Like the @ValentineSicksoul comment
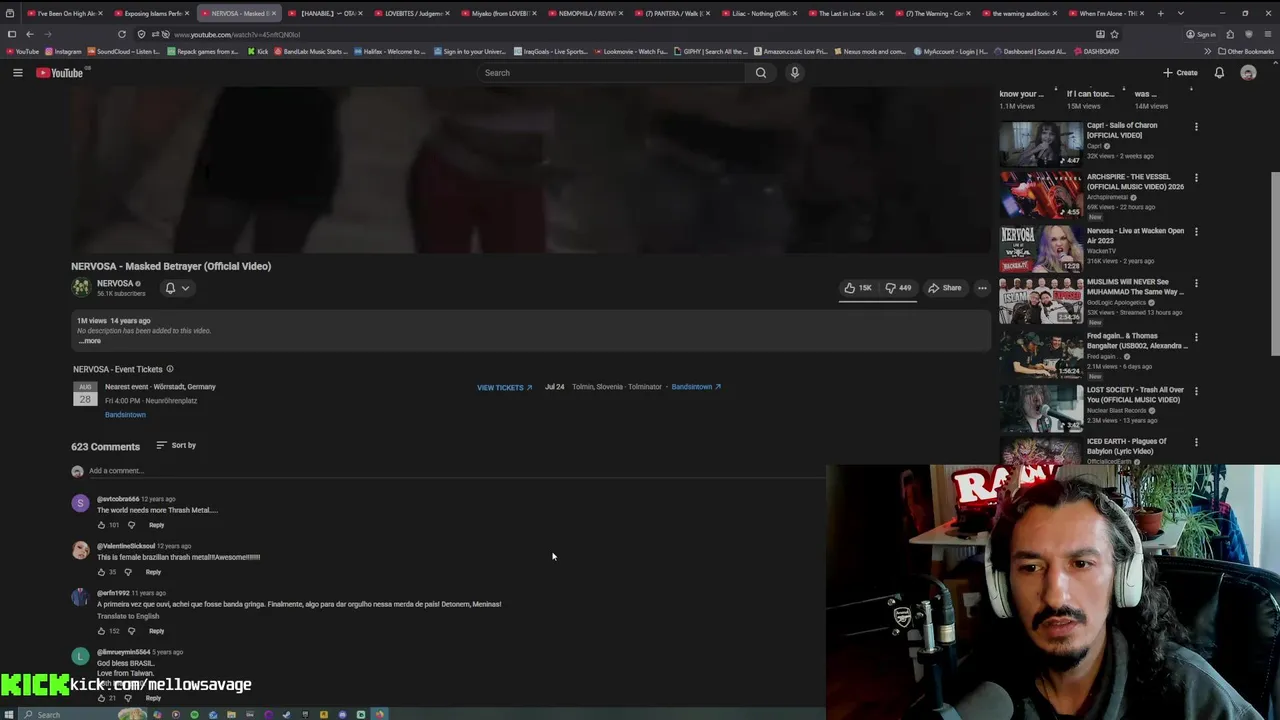This screenshot has height=720, width=1280. pos(101,572)
